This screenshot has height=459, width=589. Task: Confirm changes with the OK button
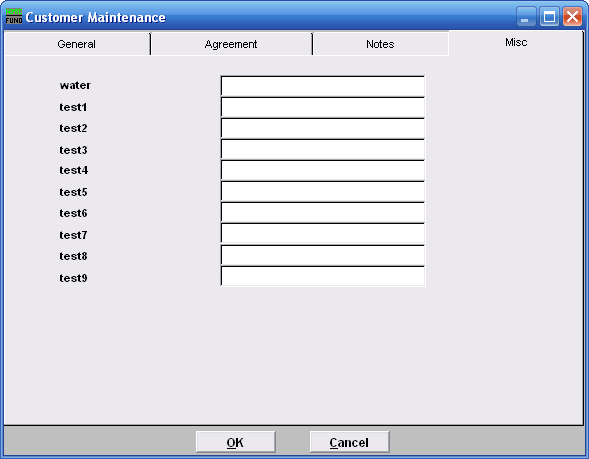[236, 442]
